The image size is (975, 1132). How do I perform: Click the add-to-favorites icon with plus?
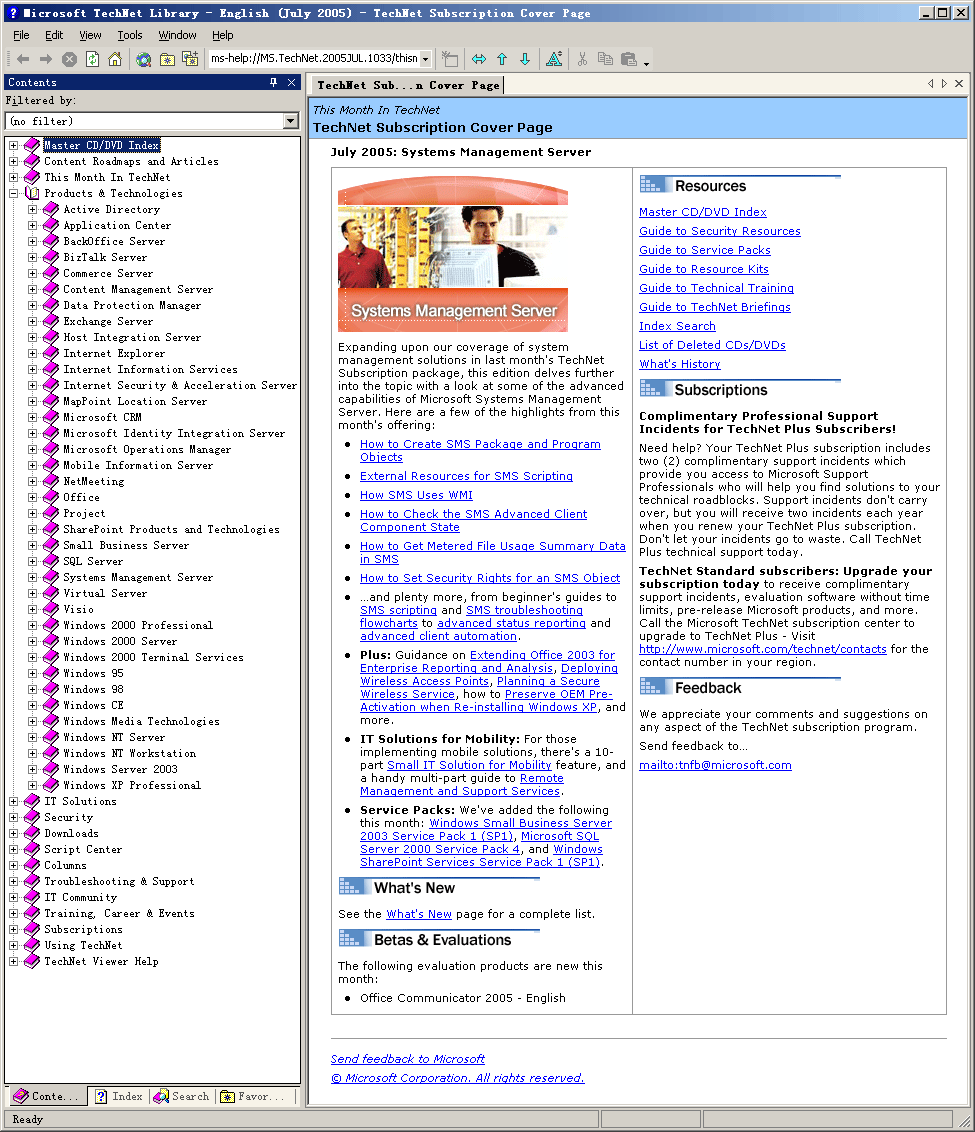[190, 59]
